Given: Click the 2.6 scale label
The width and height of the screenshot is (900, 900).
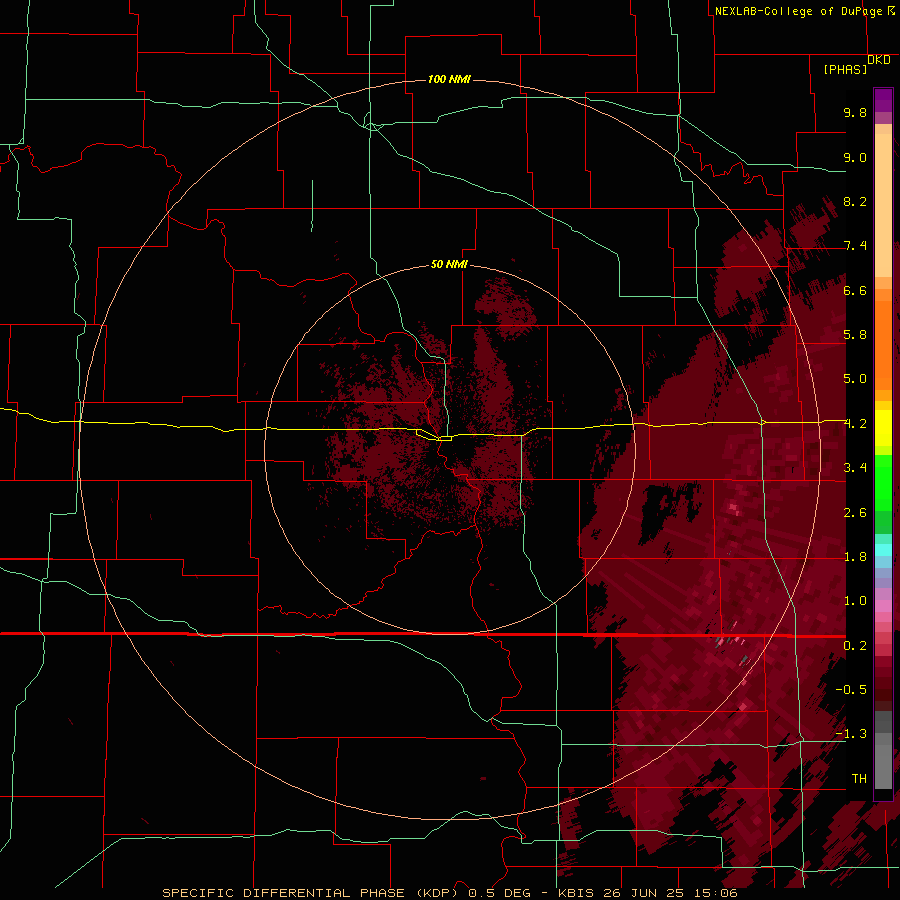Looking at the screenshot, I should point(855,513).
